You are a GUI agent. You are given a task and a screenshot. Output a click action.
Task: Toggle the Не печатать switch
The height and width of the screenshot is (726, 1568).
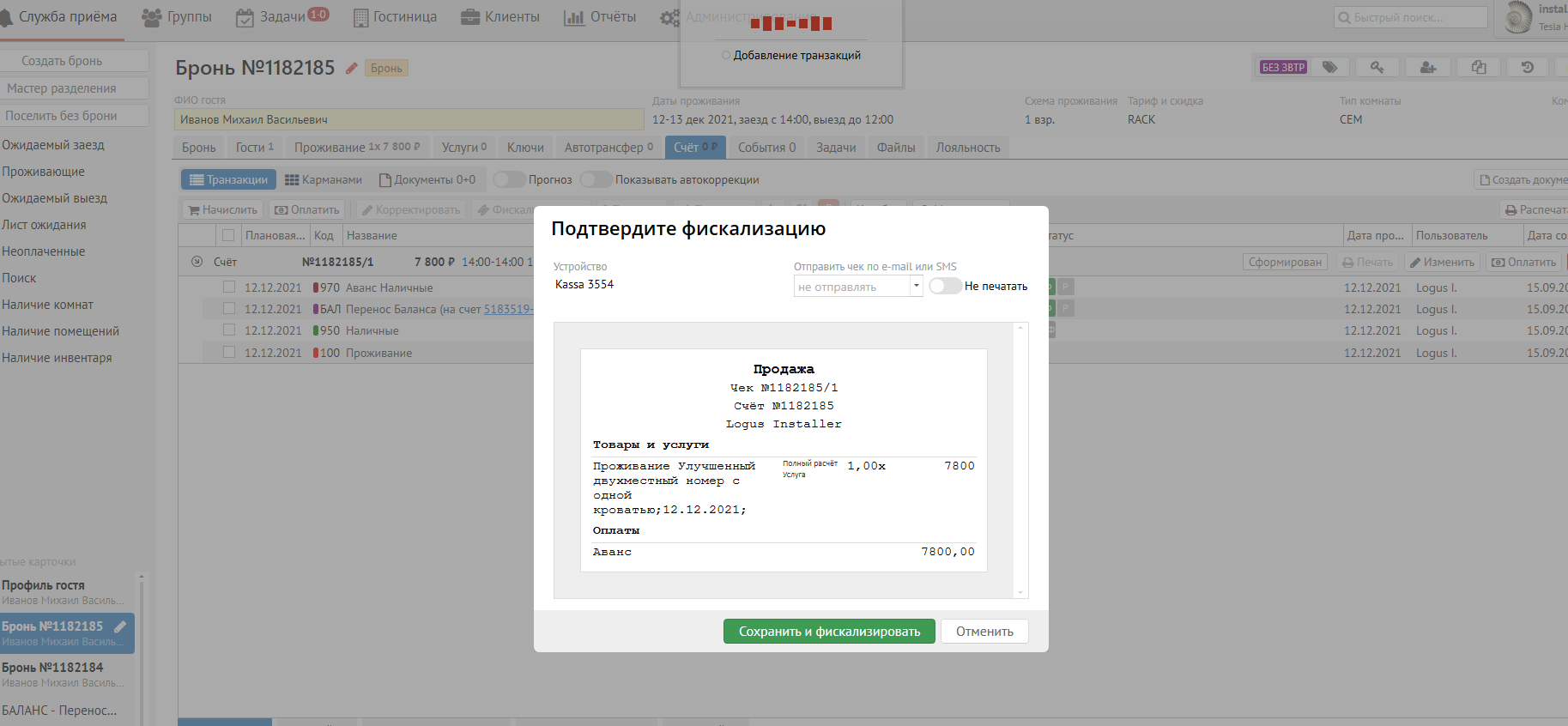click(x=945, y=286)
